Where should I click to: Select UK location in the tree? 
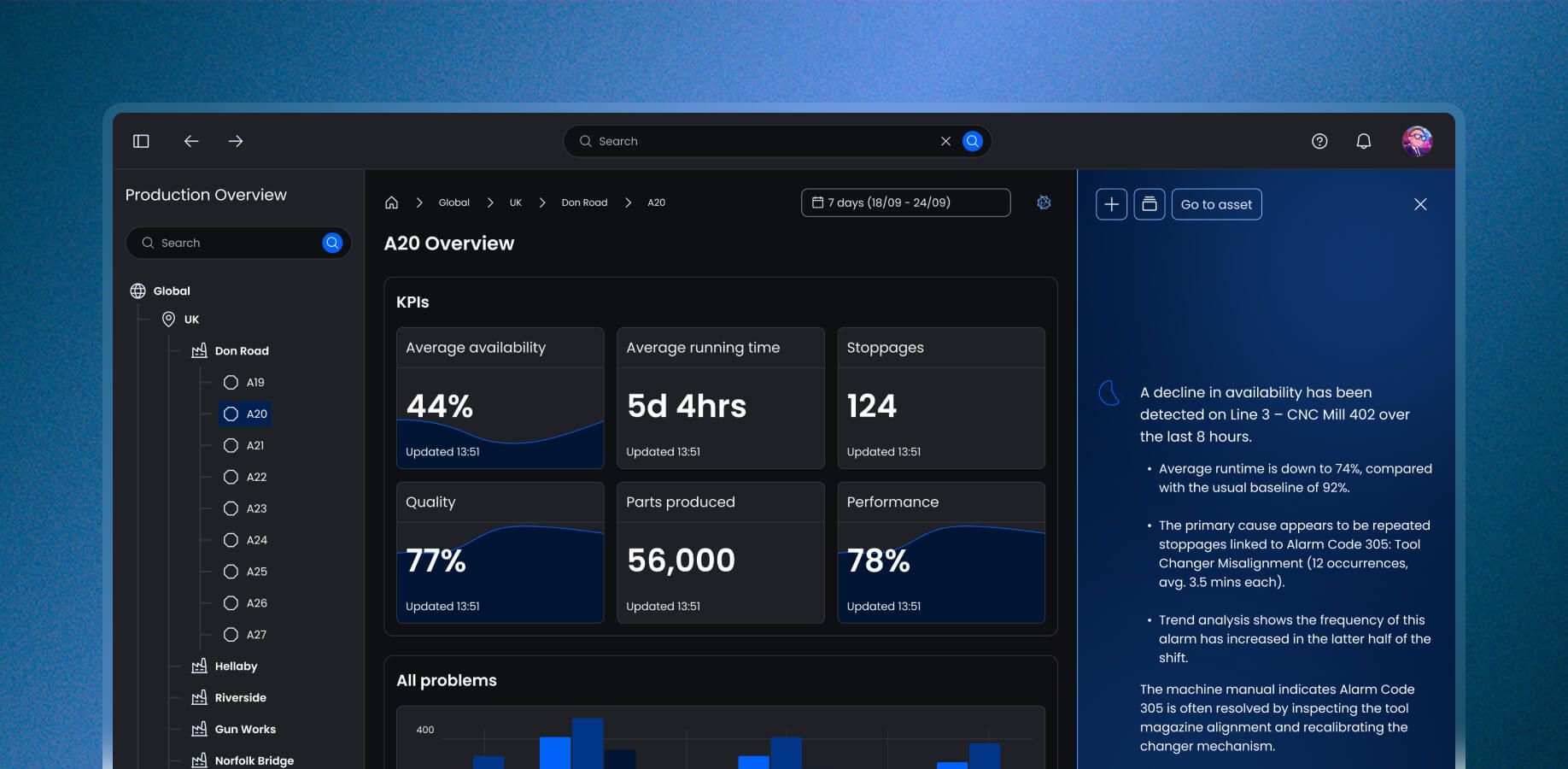[x=191, y=320]
